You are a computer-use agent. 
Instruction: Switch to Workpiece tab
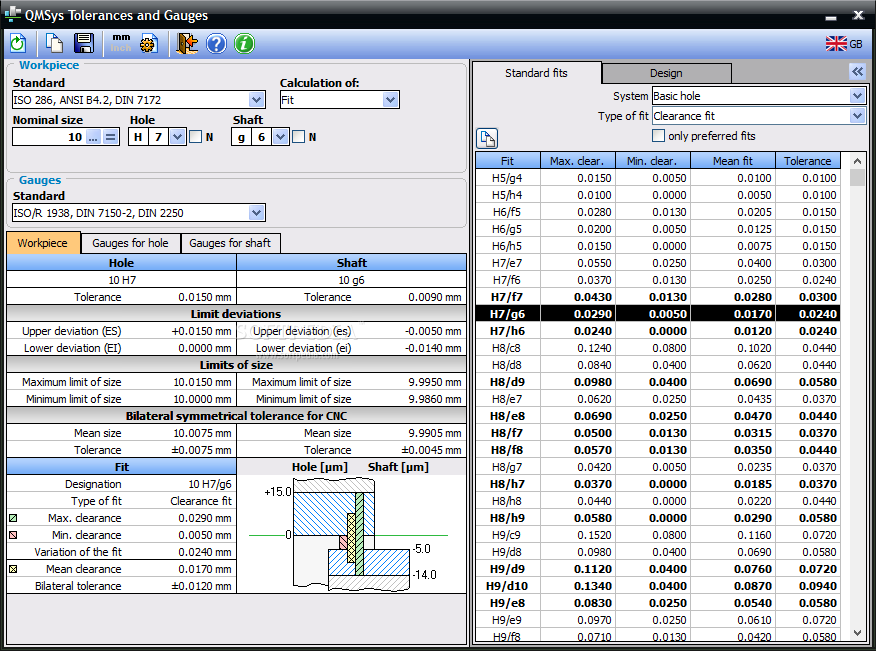click(x=43, y=243)
